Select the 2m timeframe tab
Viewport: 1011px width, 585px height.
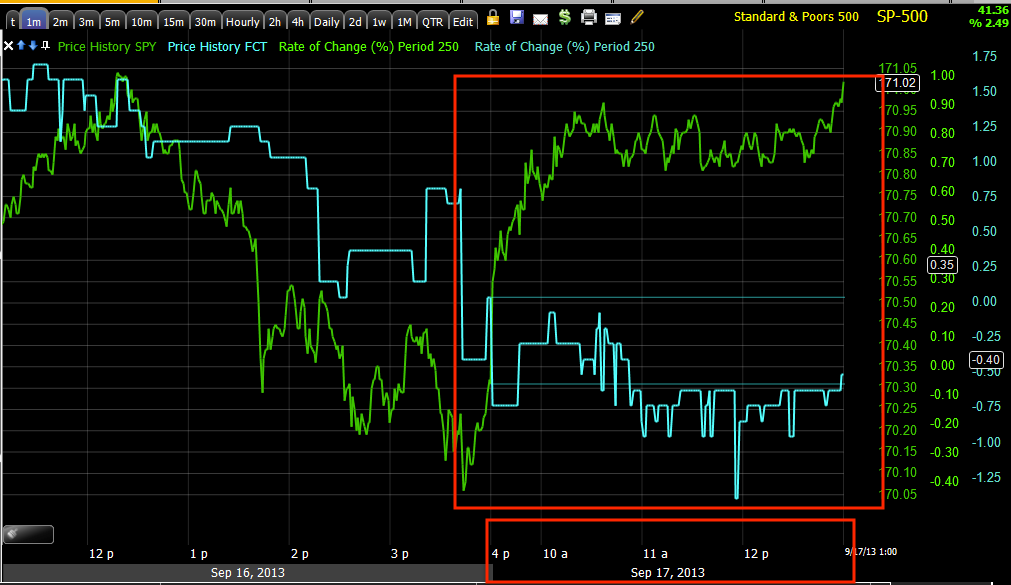60,21
